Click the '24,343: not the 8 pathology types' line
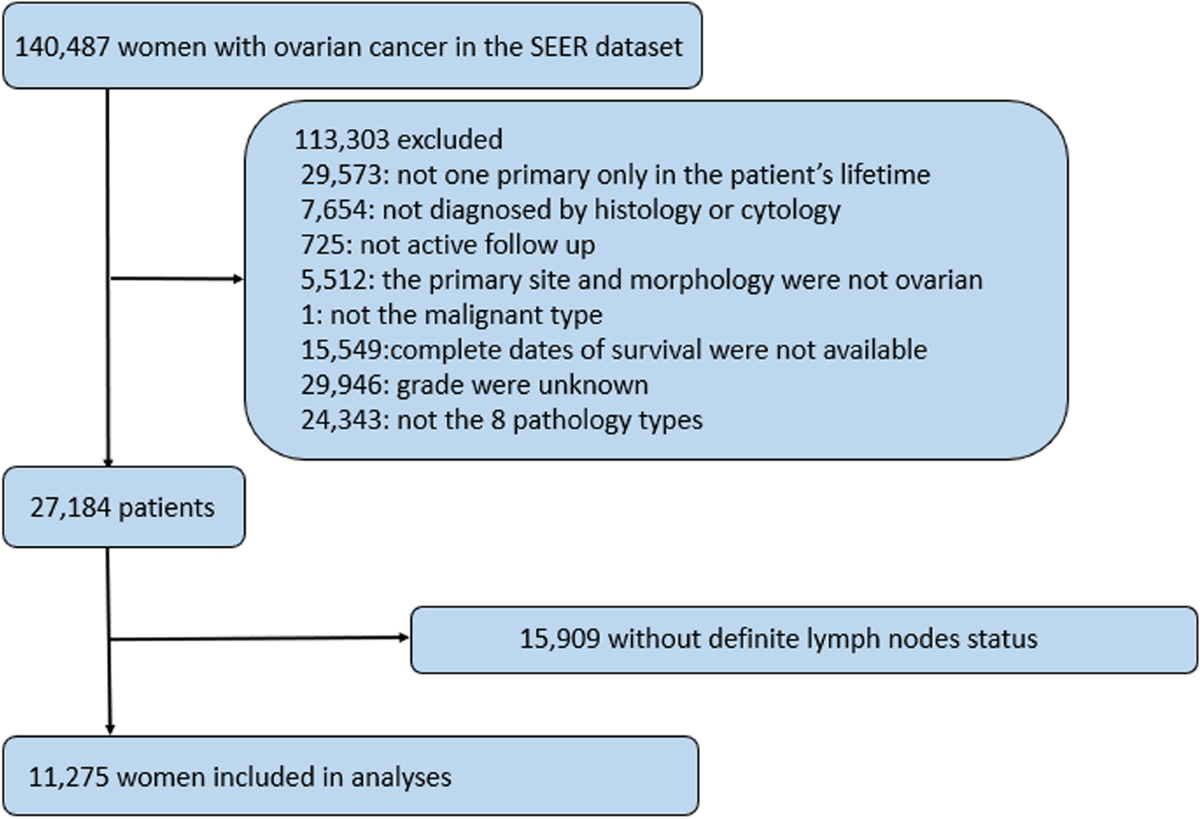 coord(501,420)
